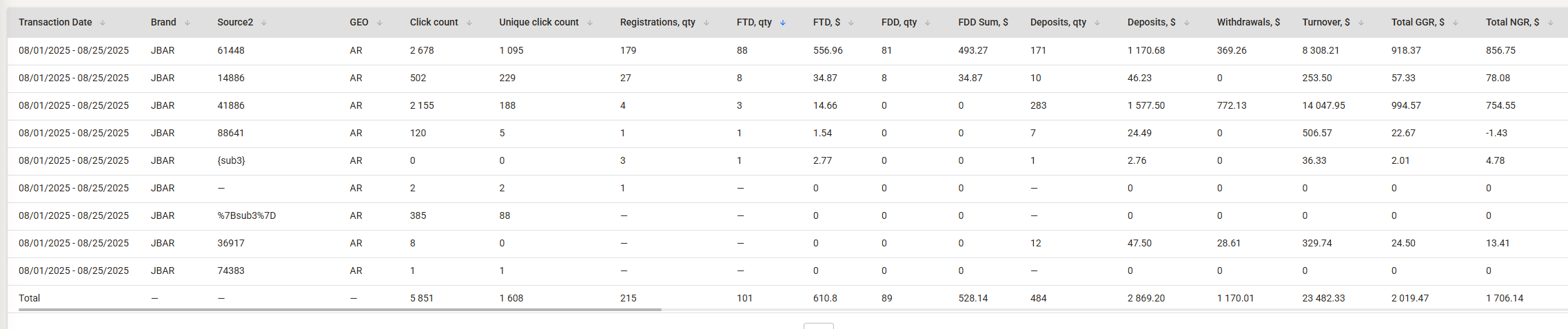
Task: Click Unique click count sort arrow
Action: click(x=590, y=23)
